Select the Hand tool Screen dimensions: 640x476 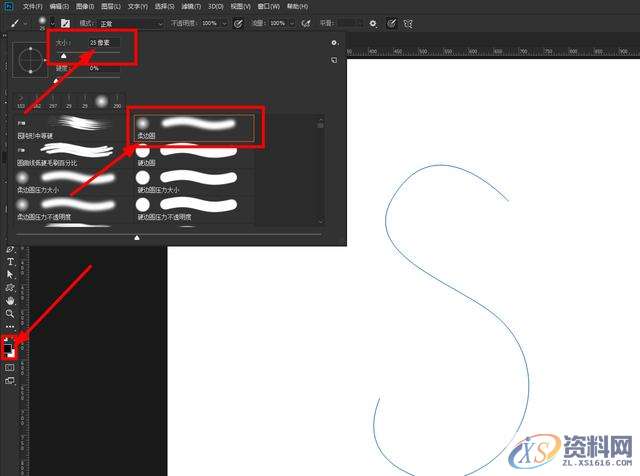10,300
